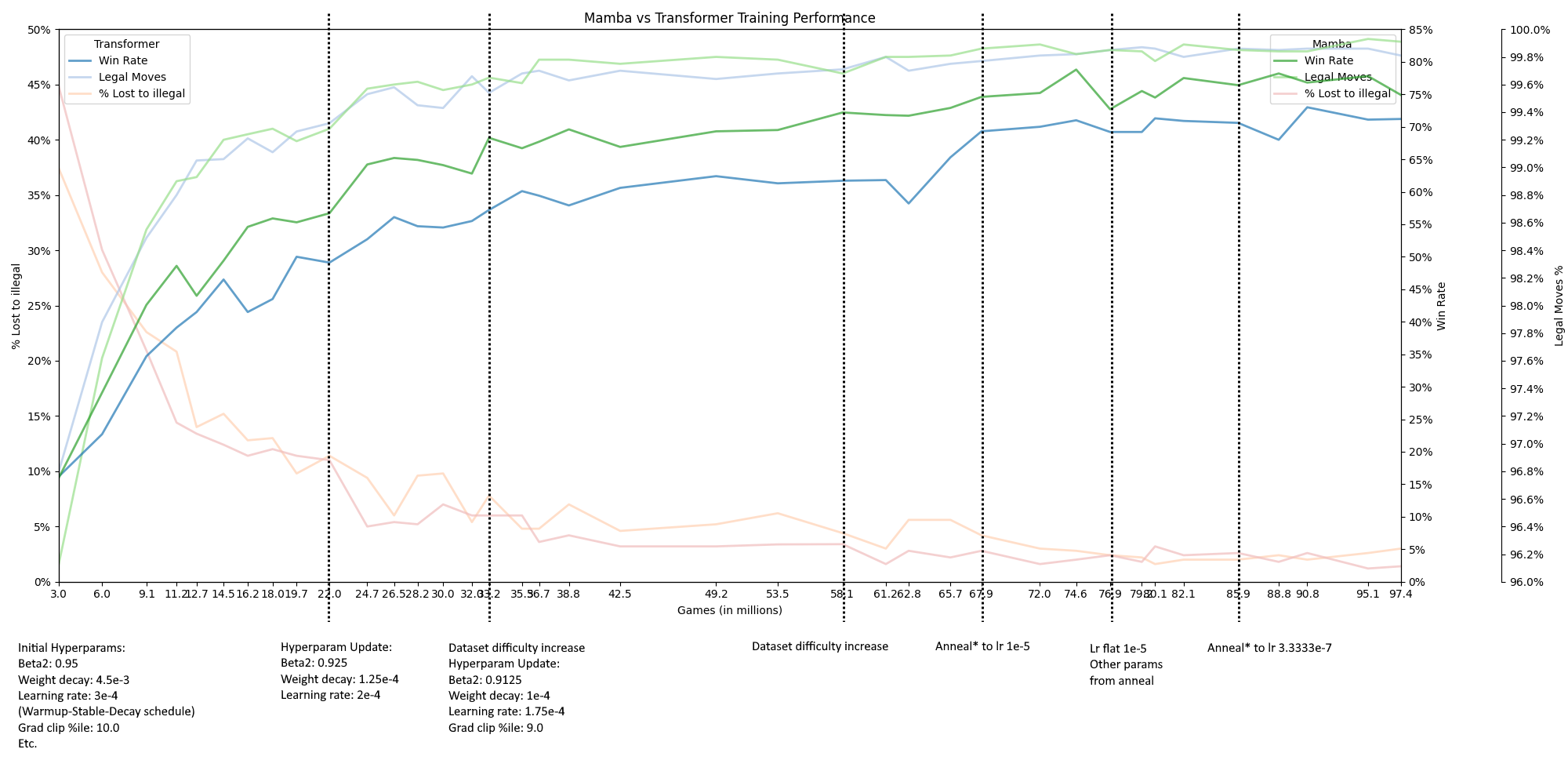Click the 'Lr flat 1e-5' annotation
1568x760 pixels.
click(x=1118, y=649)
